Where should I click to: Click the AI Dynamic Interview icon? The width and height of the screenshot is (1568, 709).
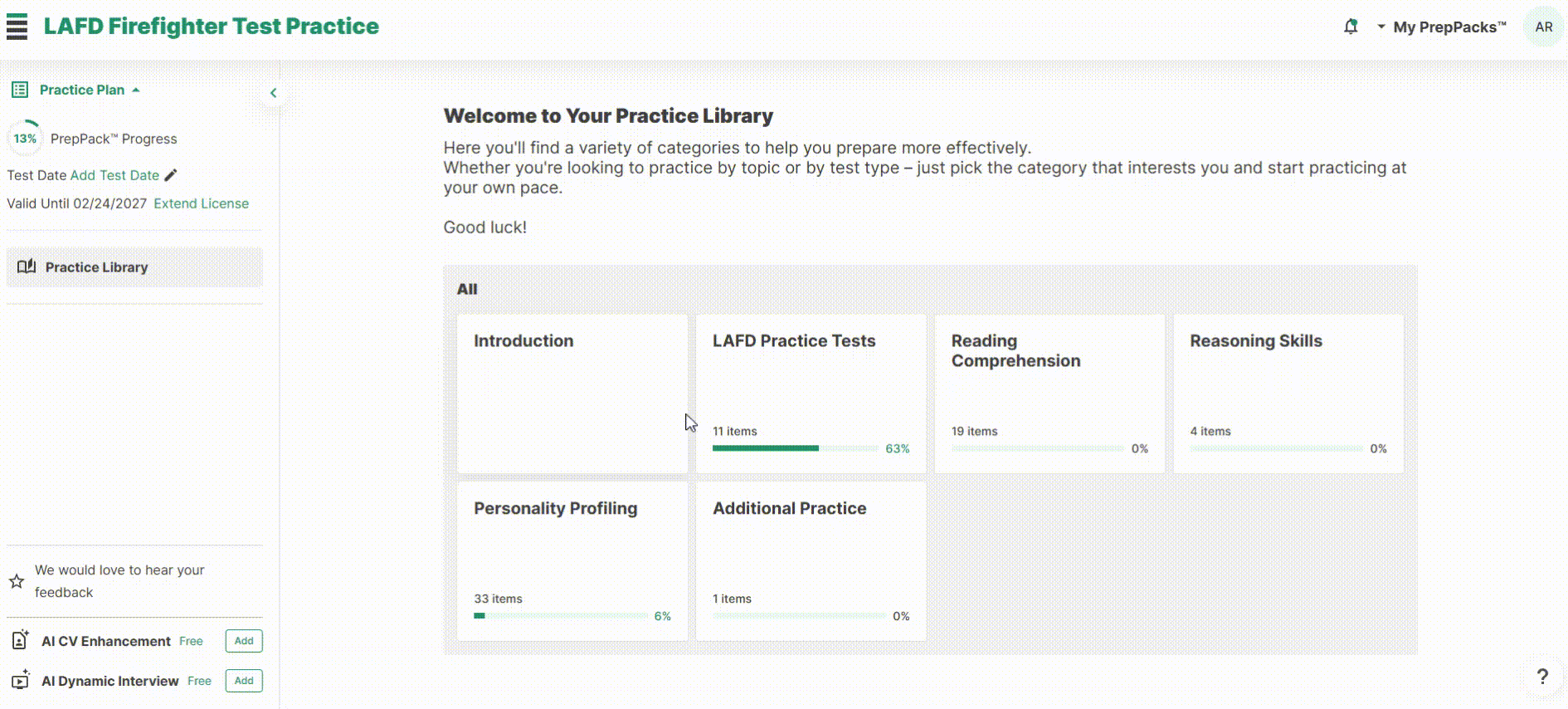(x=20, y=681)
